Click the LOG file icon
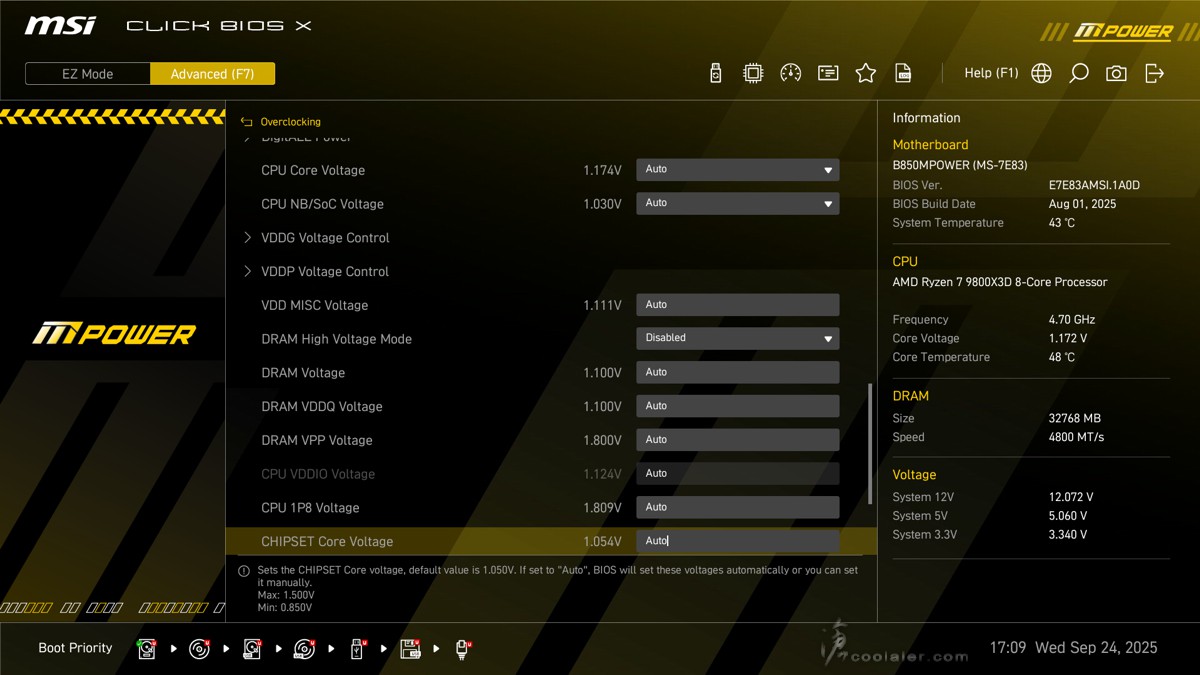1200x675 pixels. [x=903, y=73]
